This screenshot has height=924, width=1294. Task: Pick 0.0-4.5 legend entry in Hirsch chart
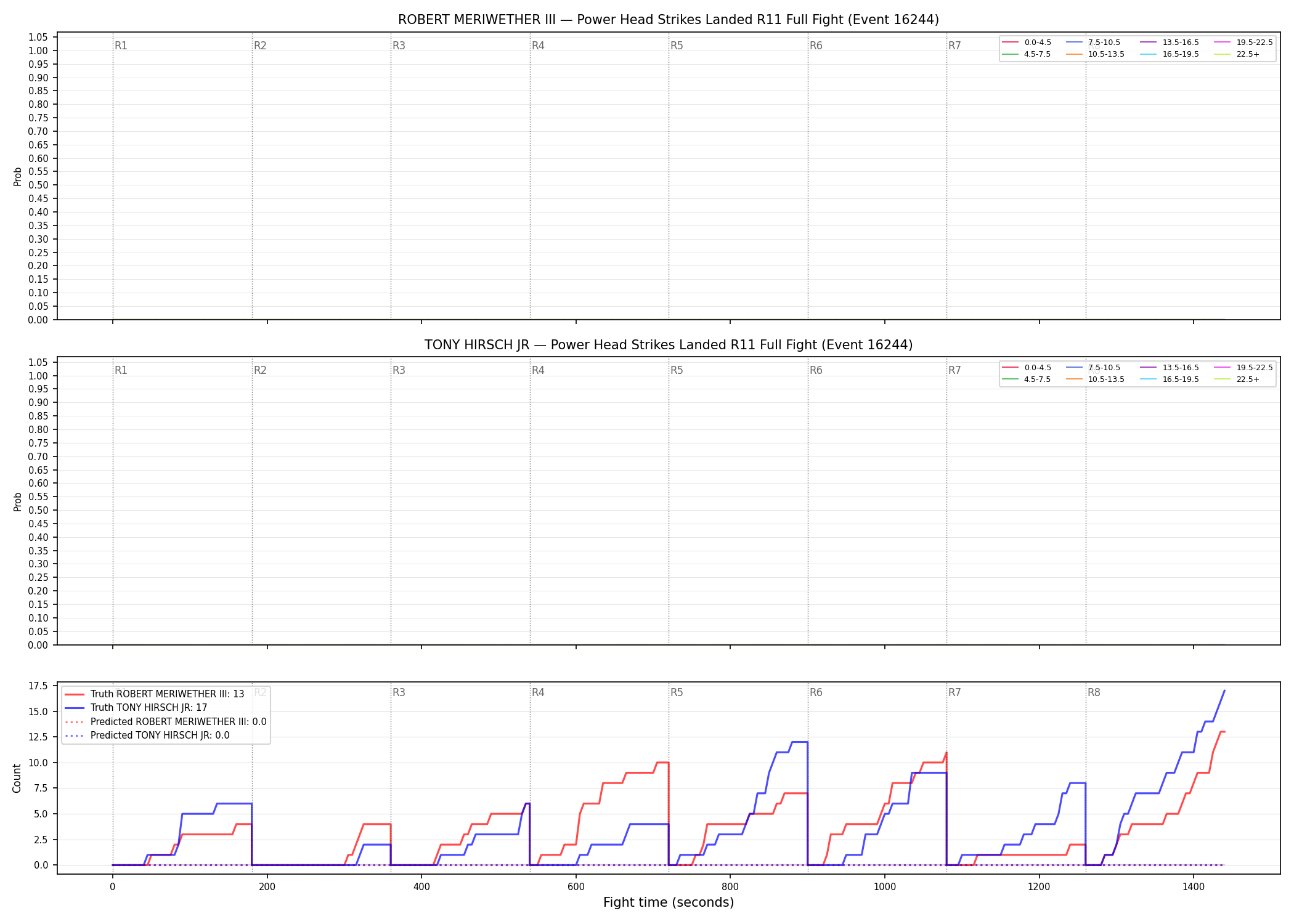coord(1027,368)
